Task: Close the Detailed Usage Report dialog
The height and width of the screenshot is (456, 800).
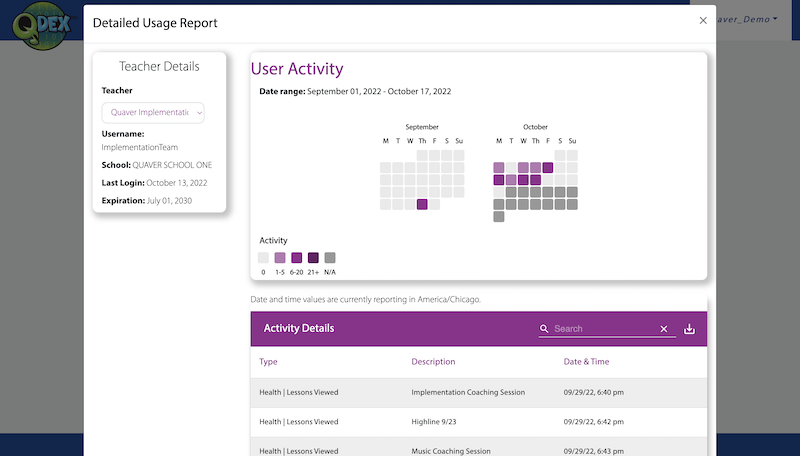Action: click(x=703, y=20)
